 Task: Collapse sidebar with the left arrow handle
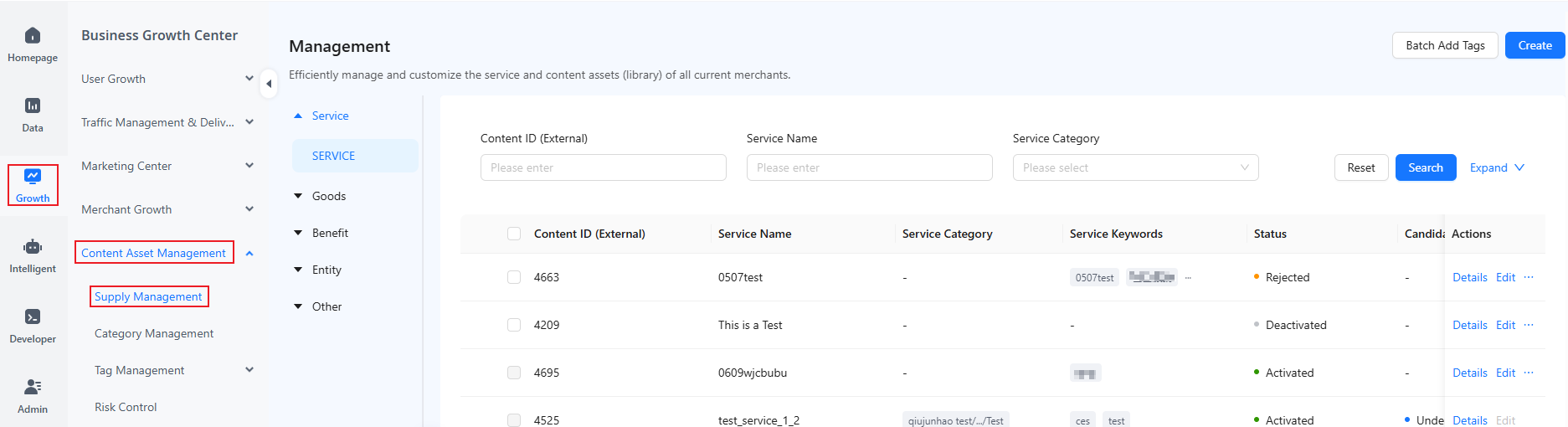click(x=269, y=84)
